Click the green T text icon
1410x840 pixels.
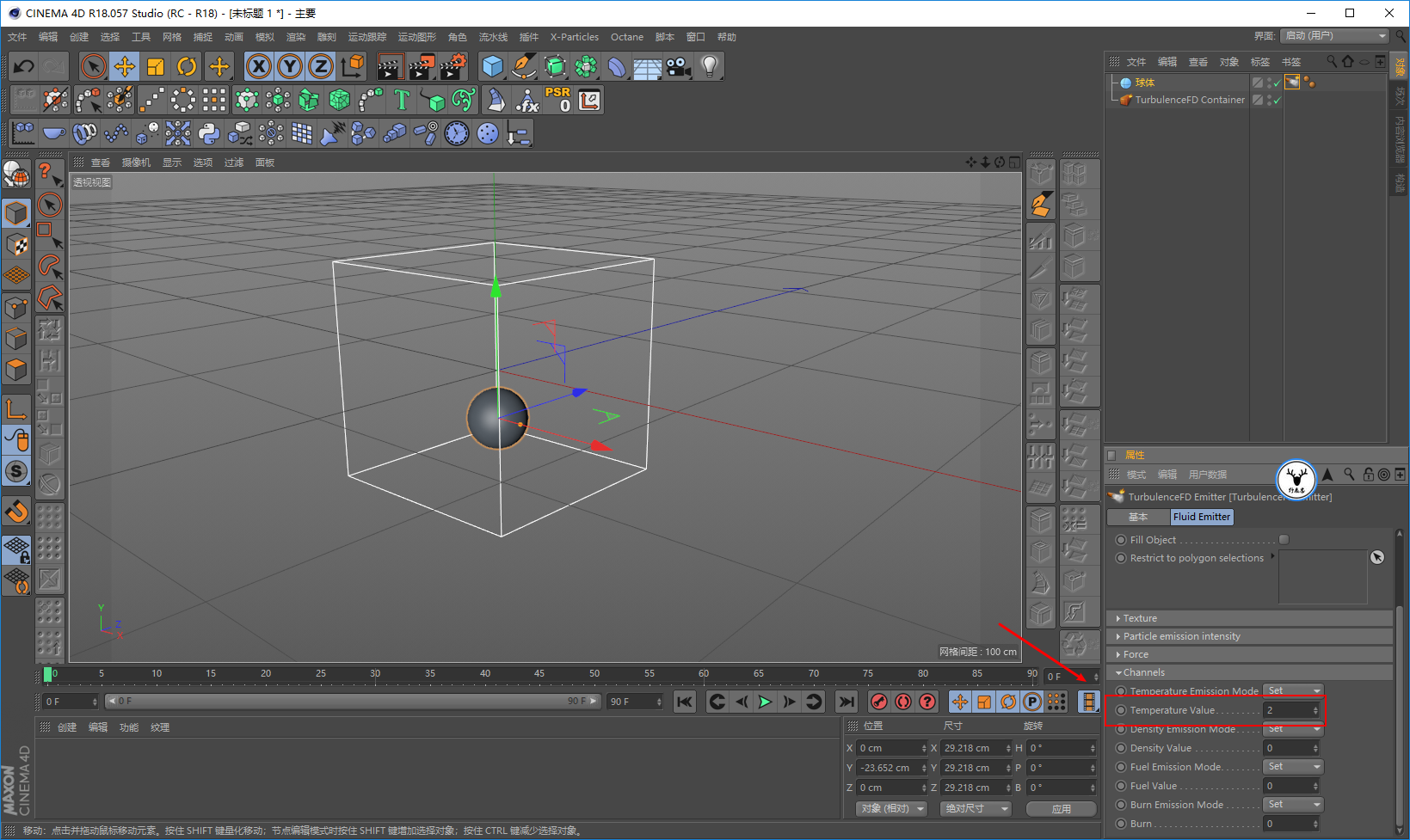(x=402, y=100)
